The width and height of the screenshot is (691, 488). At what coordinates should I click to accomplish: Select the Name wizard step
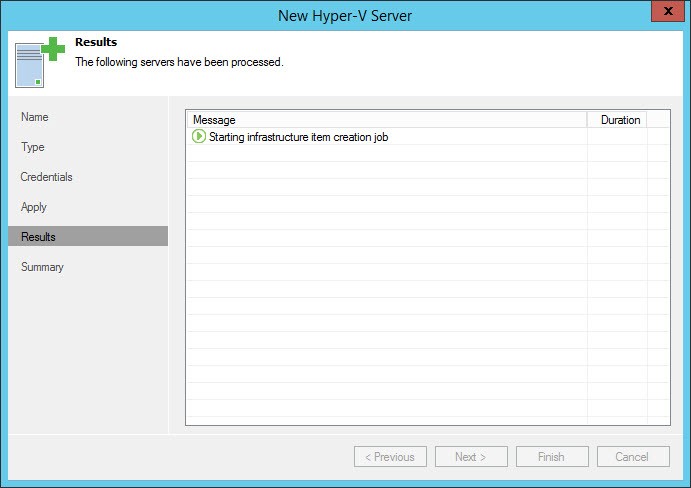coord(35,117)
